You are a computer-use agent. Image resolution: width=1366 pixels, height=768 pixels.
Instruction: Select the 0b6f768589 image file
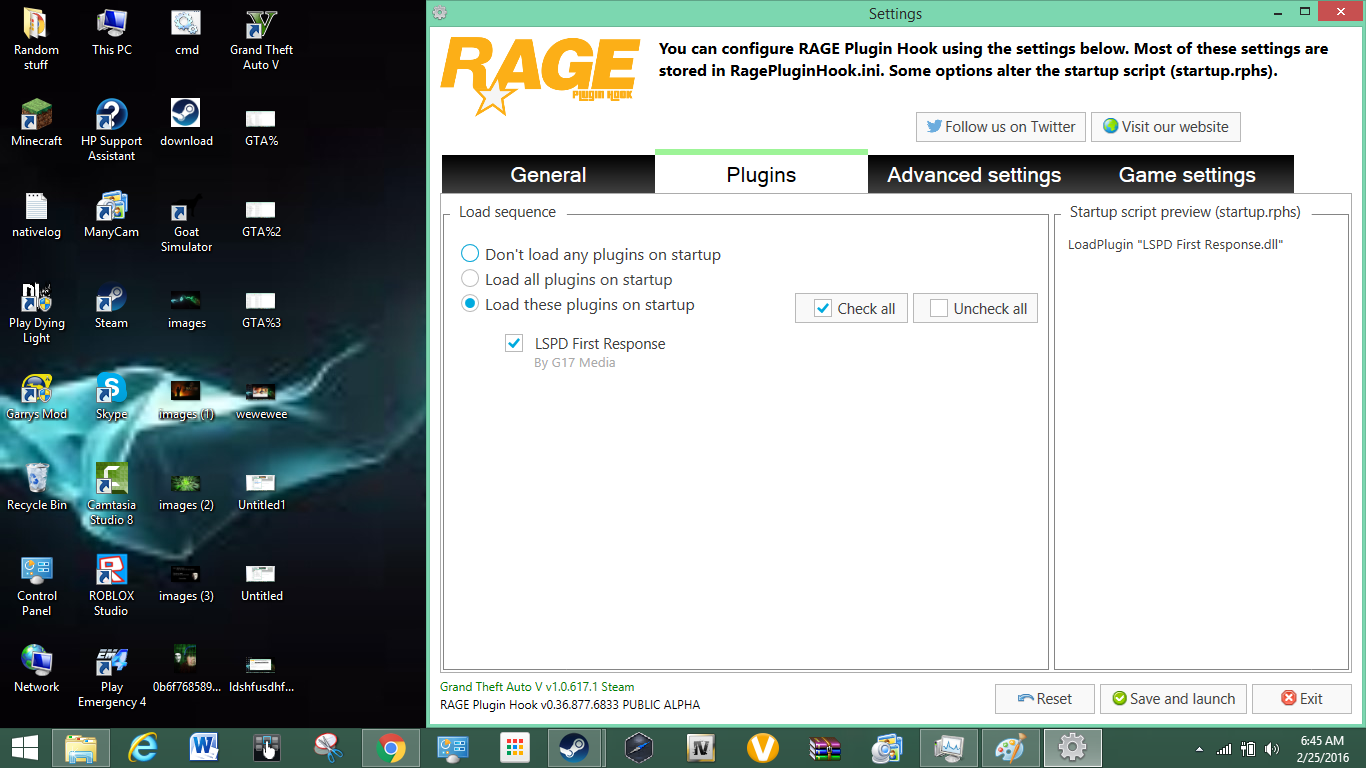(x=186, y=670)
